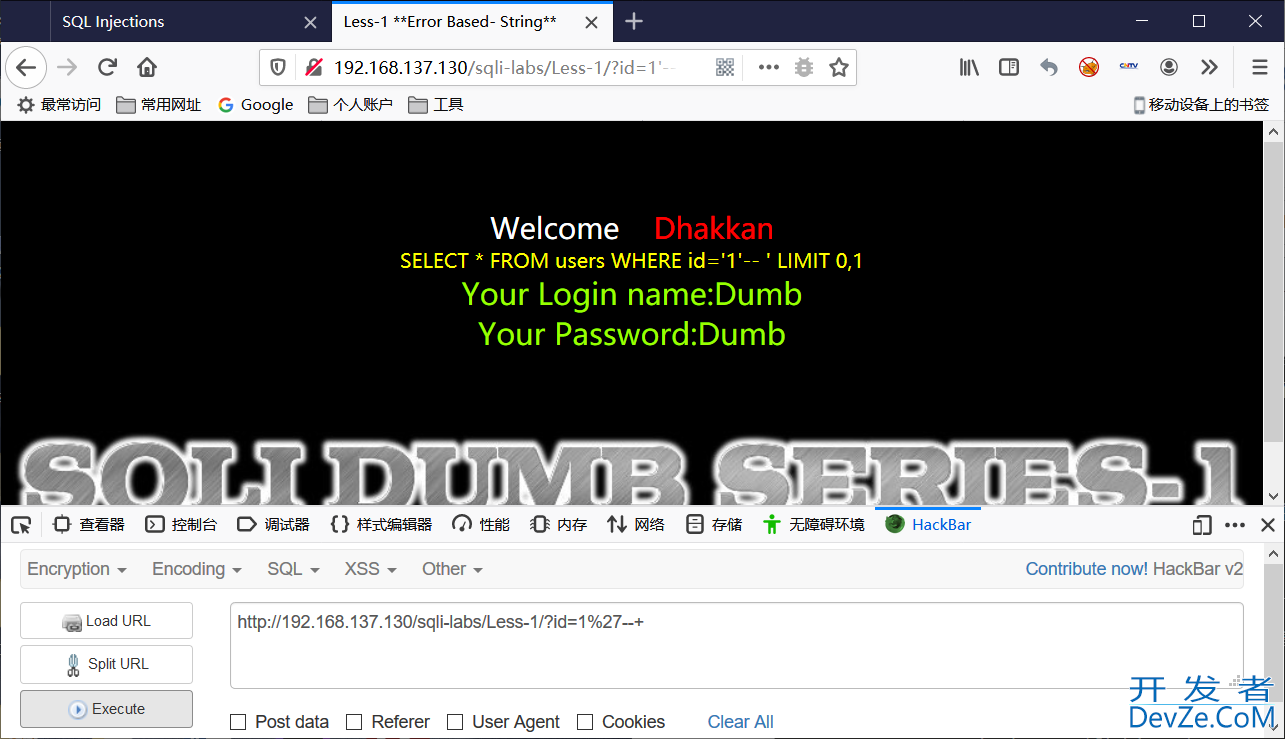Expand HackBar XSS dropdown
The image size is (1285, 739).
coord(370,569)
